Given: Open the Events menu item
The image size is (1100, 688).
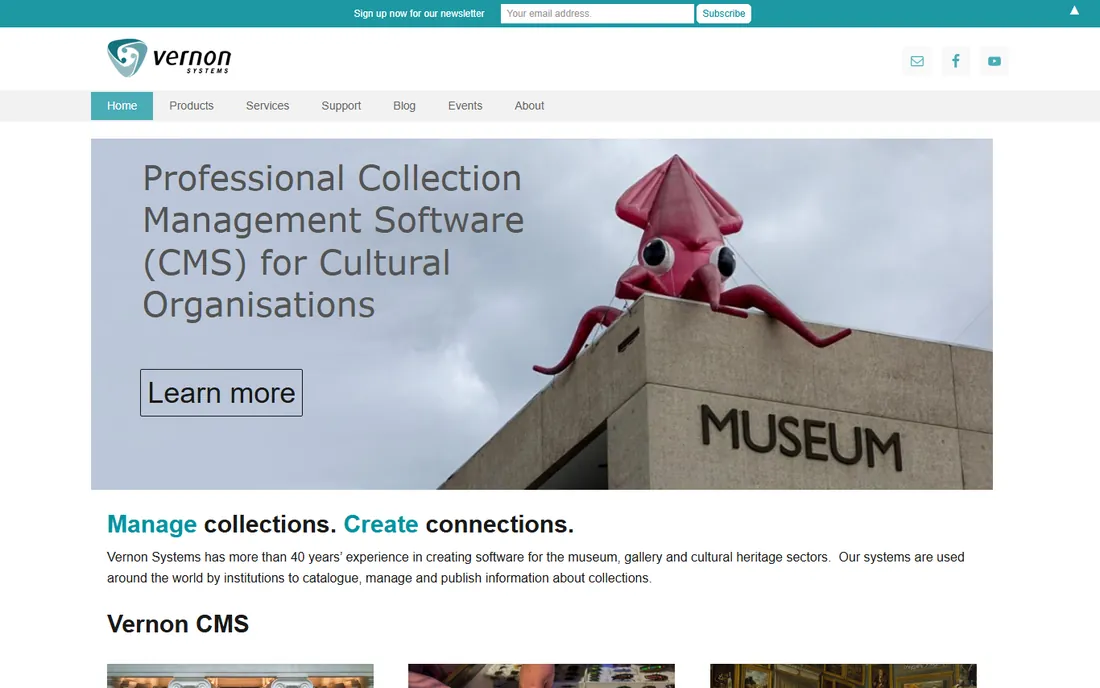Looking at the screenshot, I should [x=465, y=106].
